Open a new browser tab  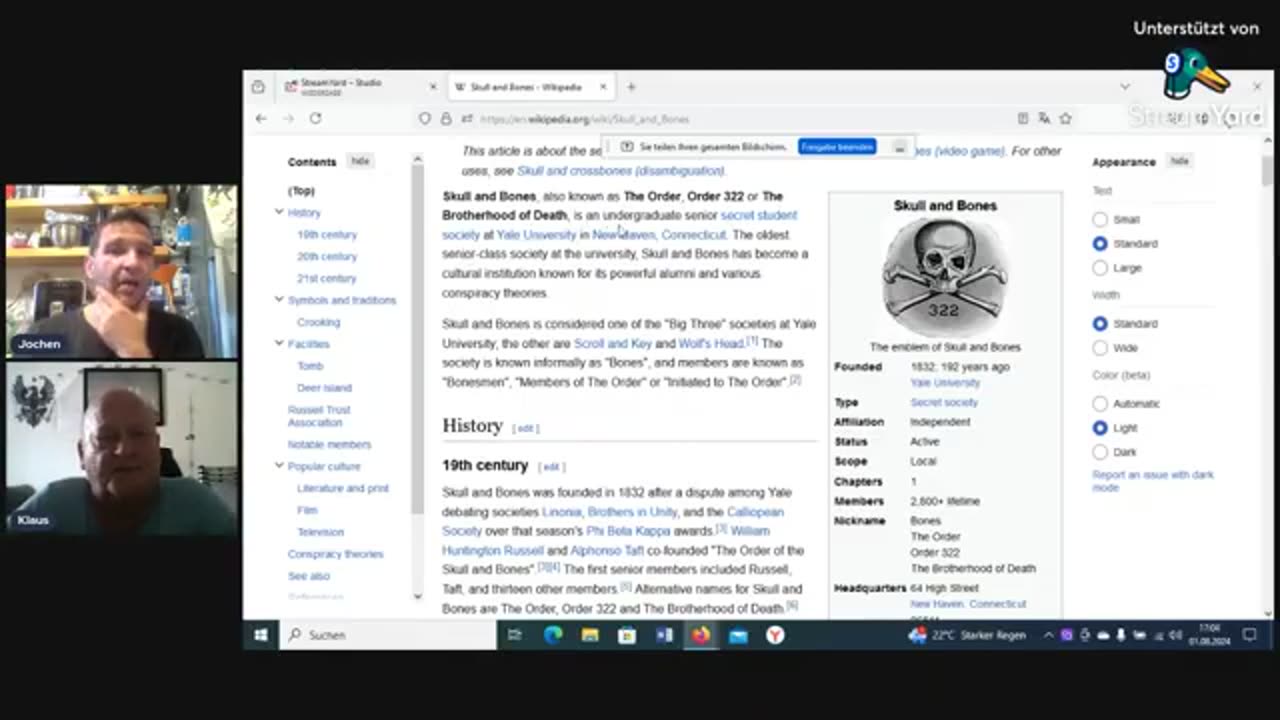click(x=631, y=87)
